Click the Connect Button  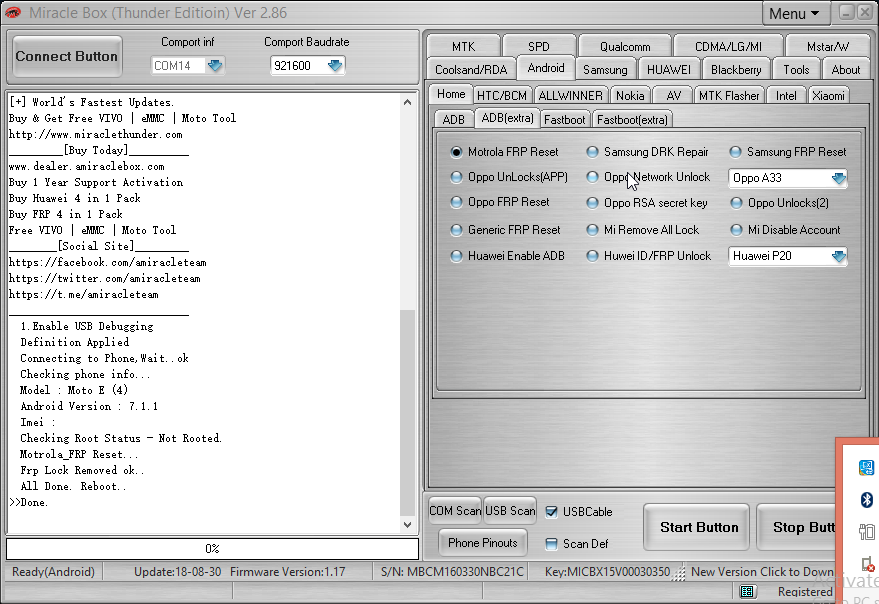pos(67,56)
